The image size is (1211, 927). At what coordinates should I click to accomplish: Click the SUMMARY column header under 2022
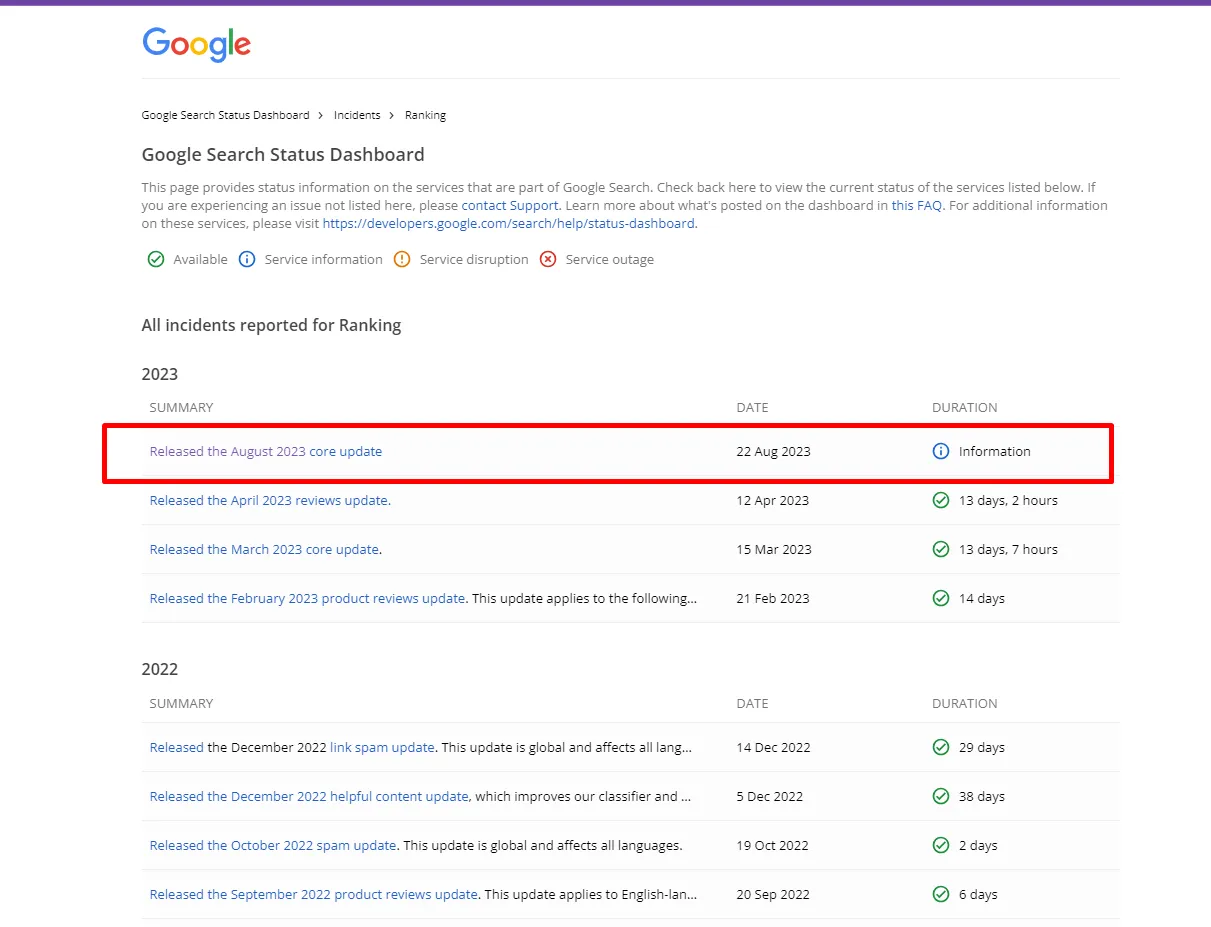click(181, 703)
